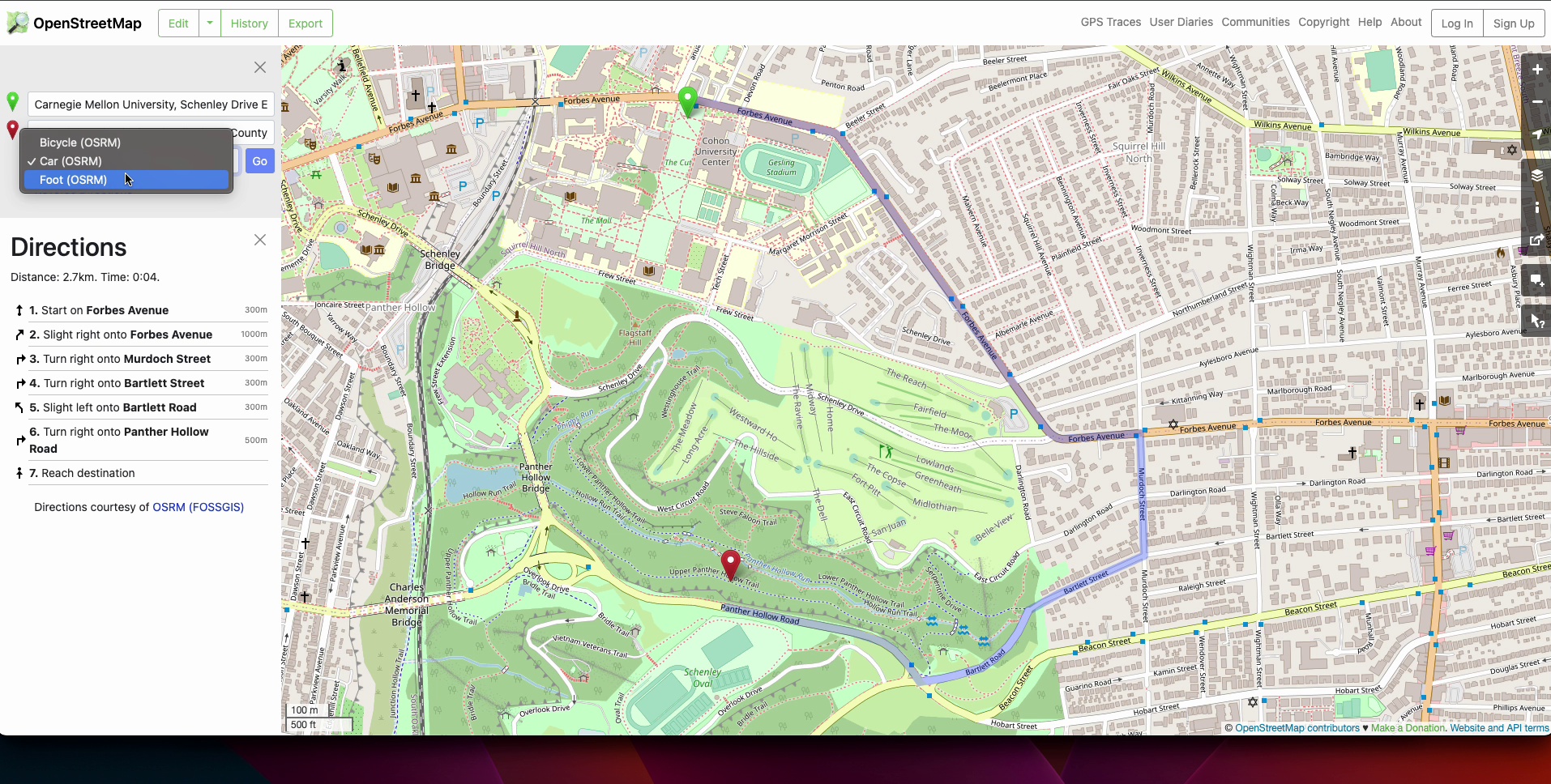The width and height of the screenshot is (1551, 784).
Task: Show my location on the map
Action: 1536,134
